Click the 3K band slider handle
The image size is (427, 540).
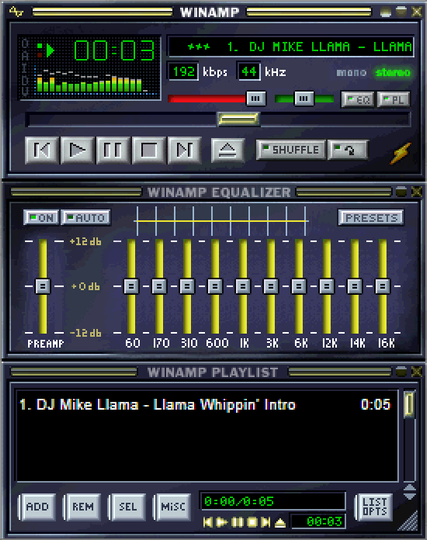(x=271, y=286)
